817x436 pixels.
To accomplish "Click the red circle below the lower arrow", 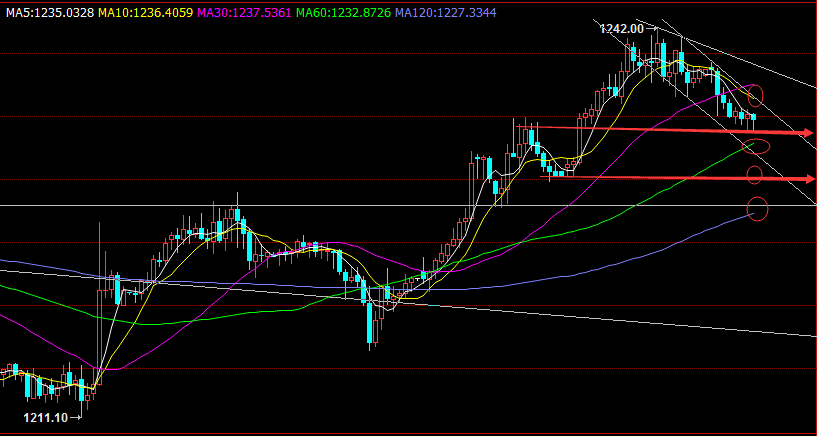I will [755, 175].
